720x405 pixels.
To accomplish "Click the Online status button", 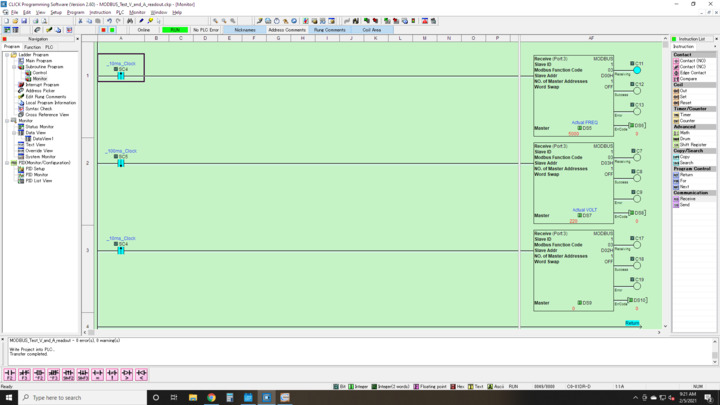I will tap(144, 30).
